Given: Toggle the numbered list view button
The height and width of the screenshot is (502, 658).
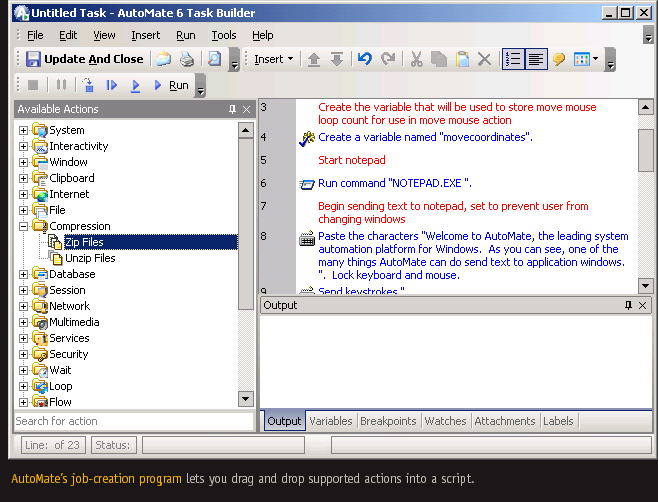Looking at the screenshot, I should (513, 59).
